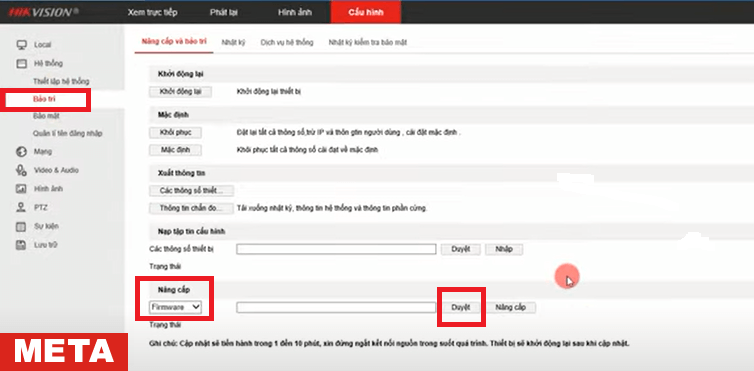
Task: Click the Nhập import button
Action: coord(504,249)
